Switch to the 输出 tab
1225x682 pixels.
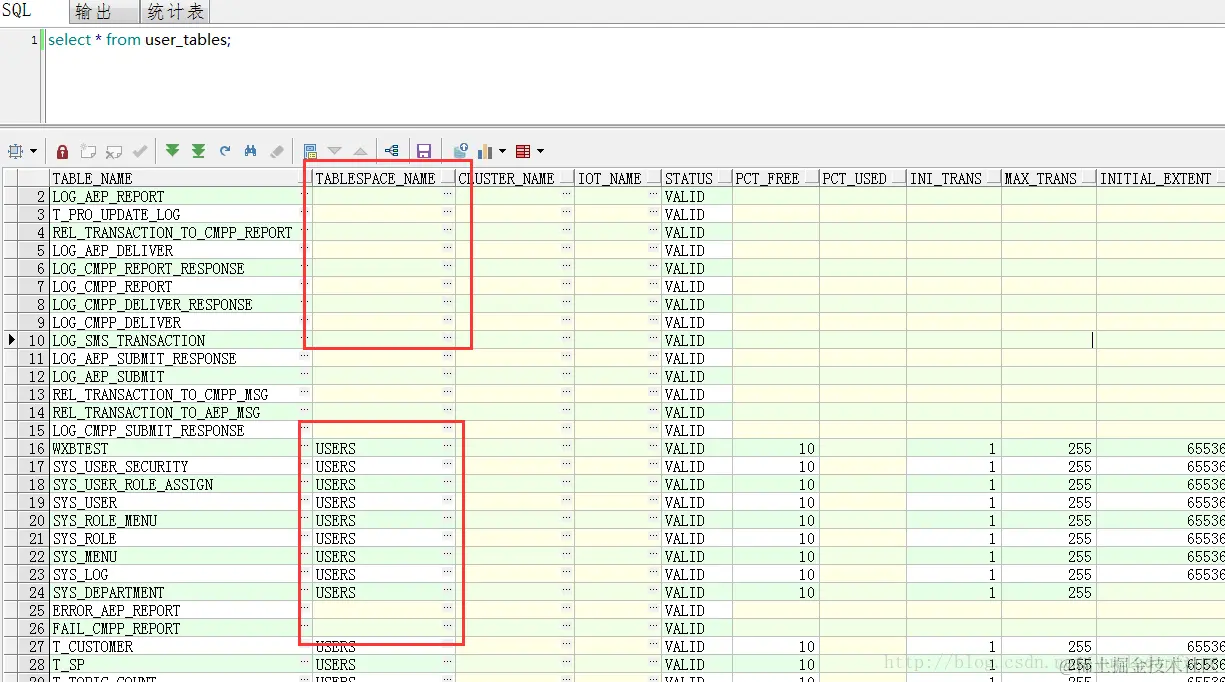(104, 12)
